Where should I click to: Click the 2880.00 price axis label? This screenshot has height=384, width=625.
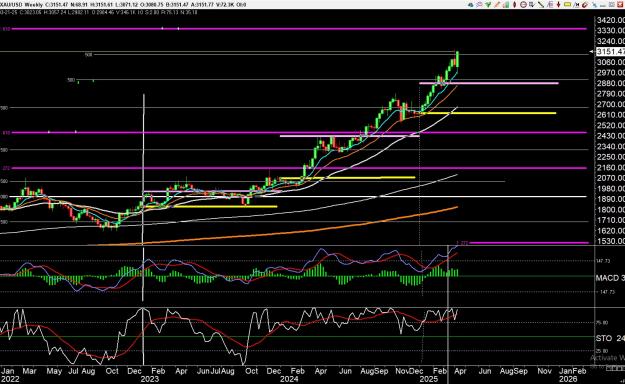click(610, 83)
